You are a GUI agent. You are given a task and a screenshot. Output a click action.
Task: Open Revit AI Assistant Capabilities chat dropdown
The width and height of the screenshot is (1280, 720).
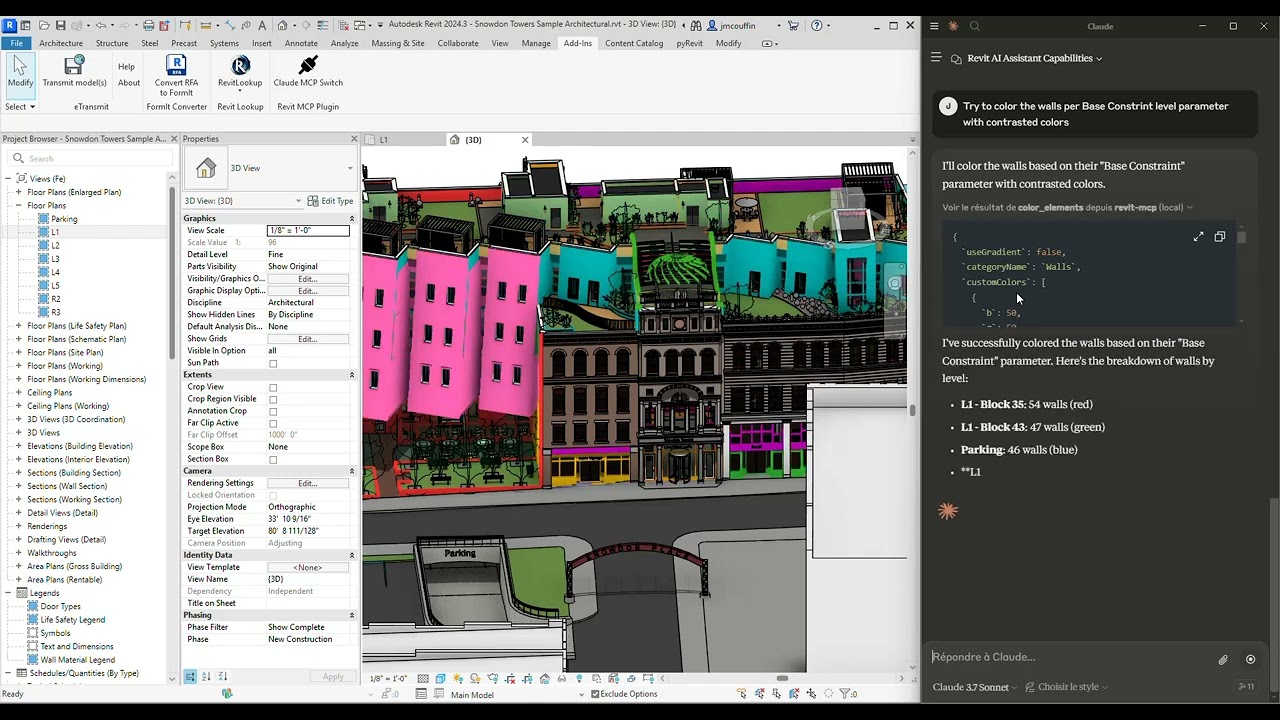[x=1035, y=58]
